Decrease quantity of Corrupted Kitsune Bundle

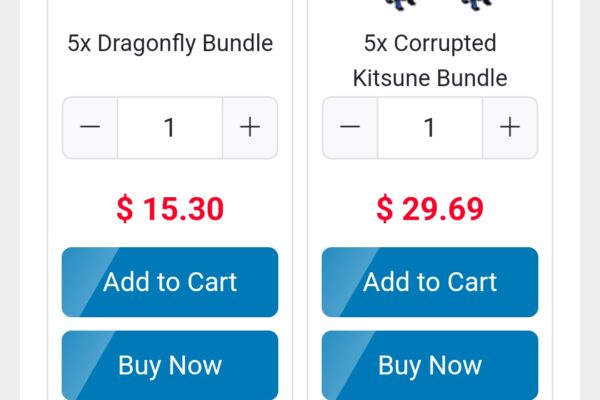tap(350, 127)
